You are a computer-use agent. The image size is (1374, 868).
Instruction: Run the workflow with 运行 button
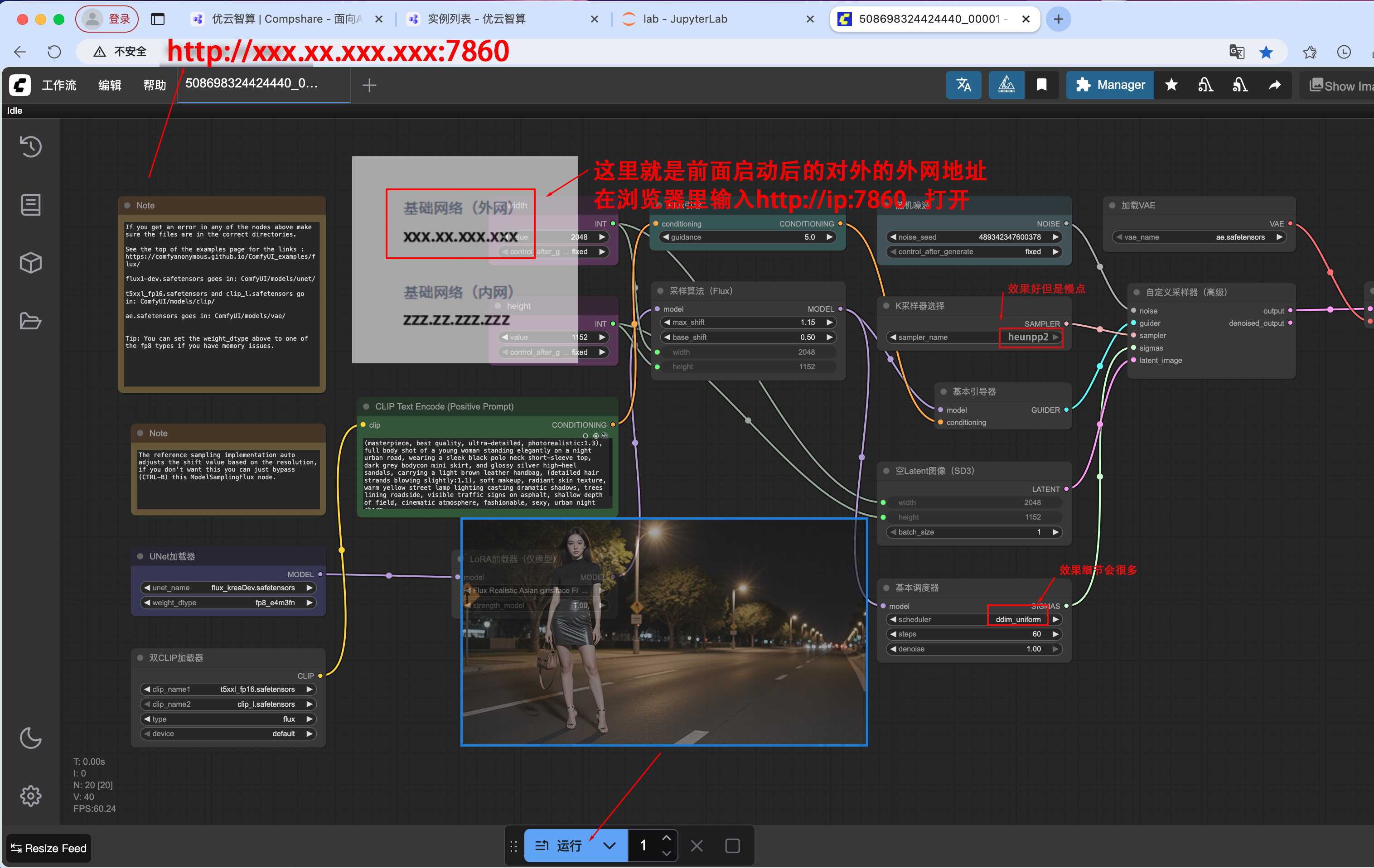point(559,846)
